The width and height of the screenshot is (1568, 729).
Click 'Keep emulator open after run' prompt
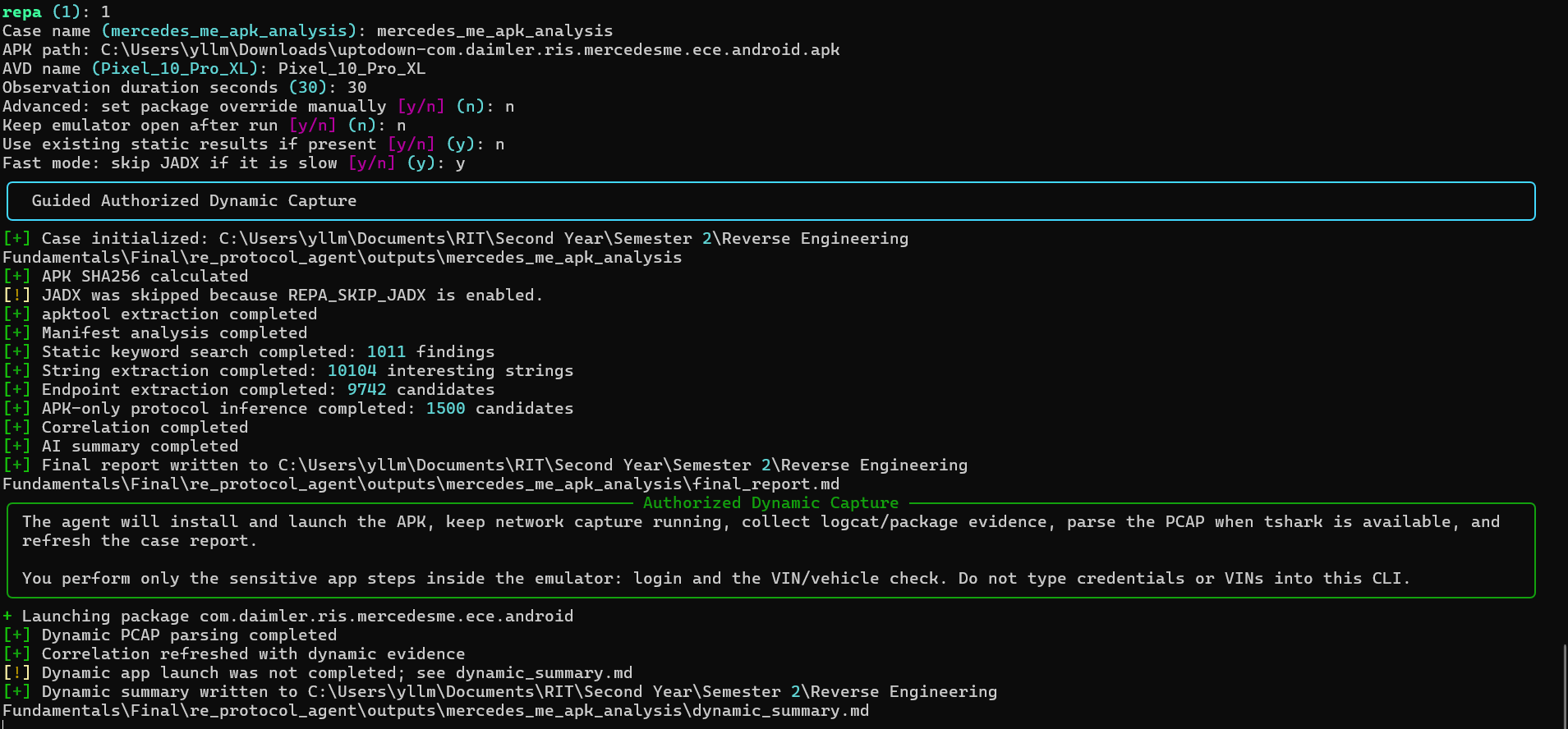tap(205, 126)
